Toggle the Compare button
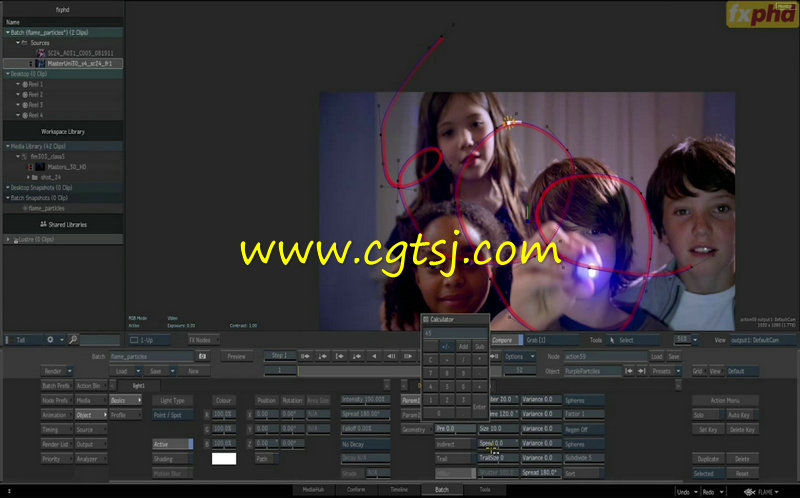This screenshot has height=498, width=800. (x=507, y=340)
